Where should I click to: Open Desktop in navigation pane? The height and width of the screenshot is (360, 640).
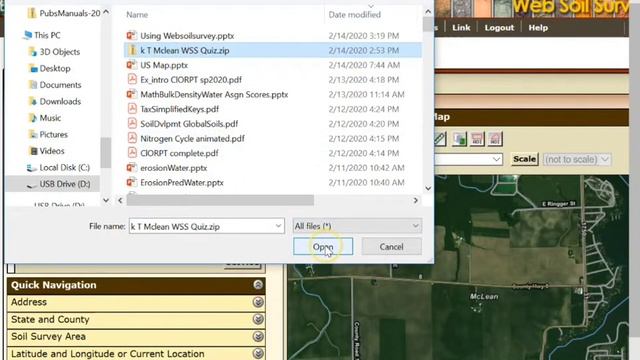pyautogui.click(x=49, y=68)
